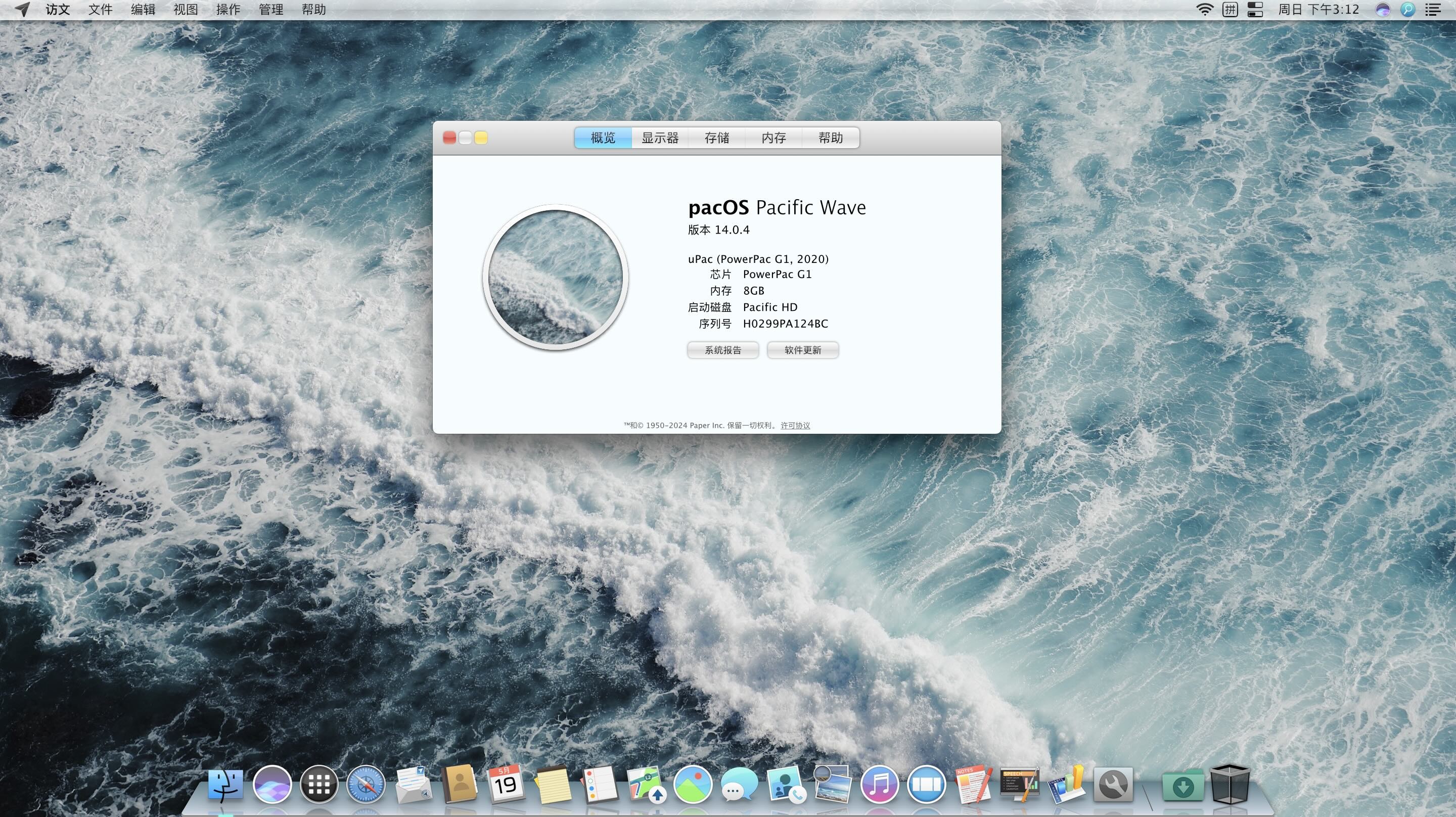
Task: Click the 系统报告 button
Action: [723, 350]
